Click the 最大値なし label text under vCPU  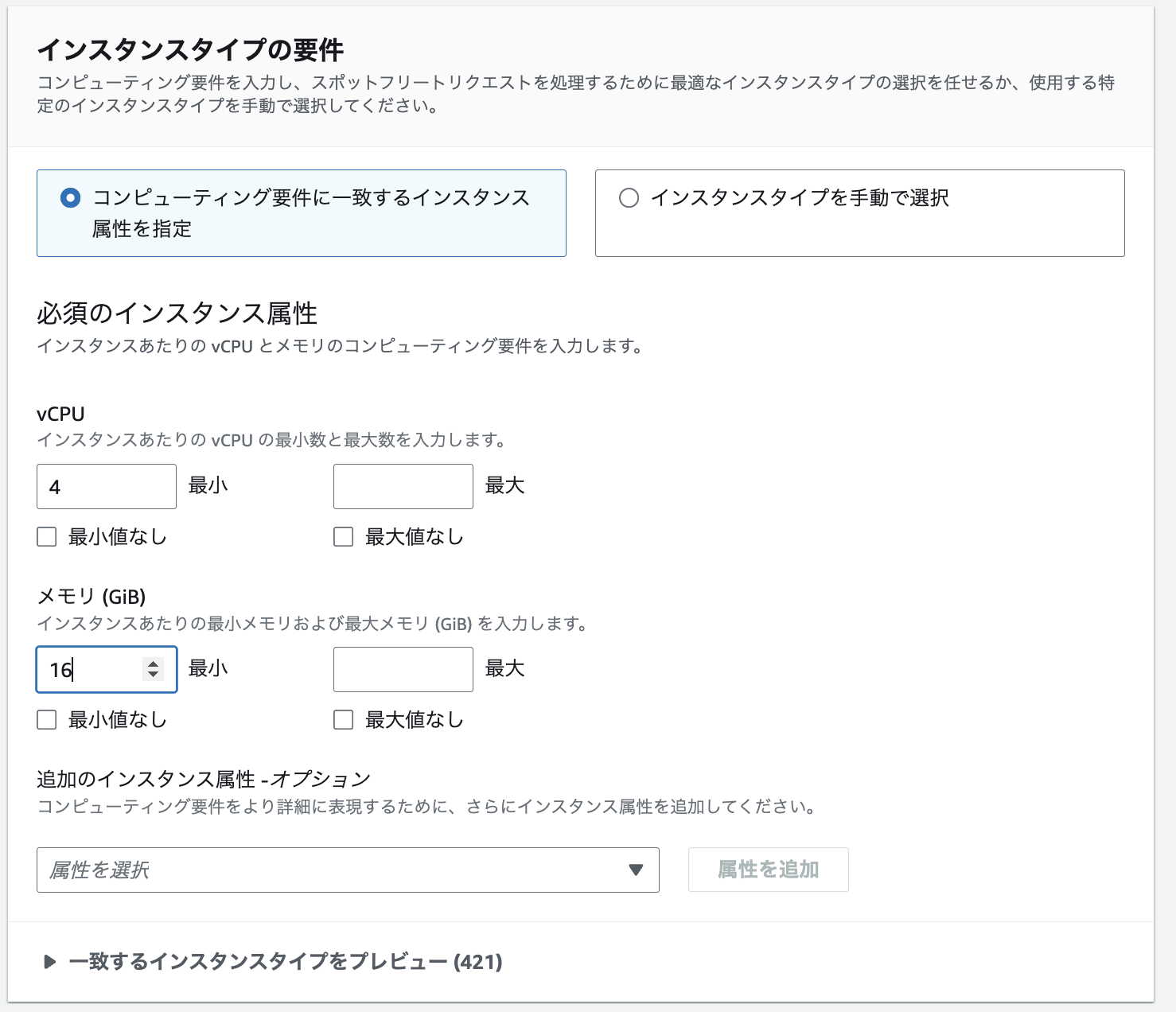pyautogui.click(x=414, y=537)
